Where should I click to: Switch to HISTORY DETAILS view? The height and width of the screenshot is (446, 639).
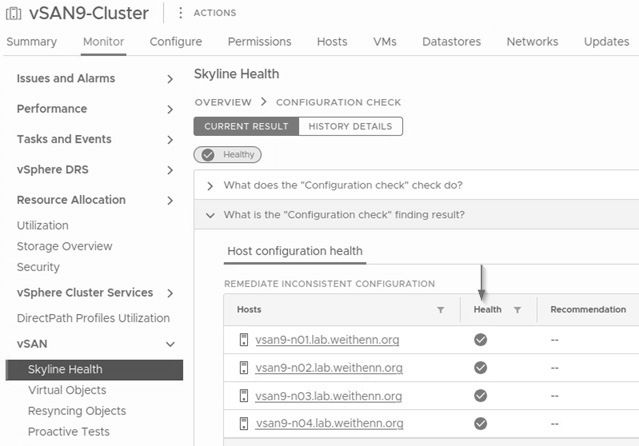(350, 126)
